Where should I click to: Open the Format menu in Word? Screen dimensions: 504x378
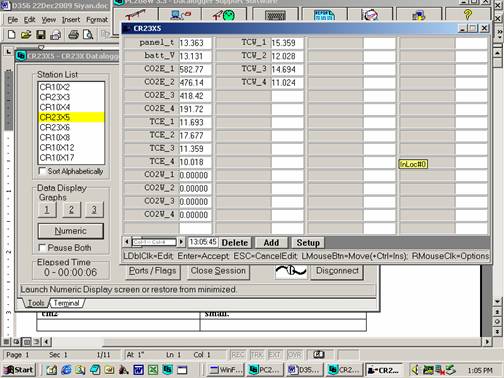click(x=97, y=20)
